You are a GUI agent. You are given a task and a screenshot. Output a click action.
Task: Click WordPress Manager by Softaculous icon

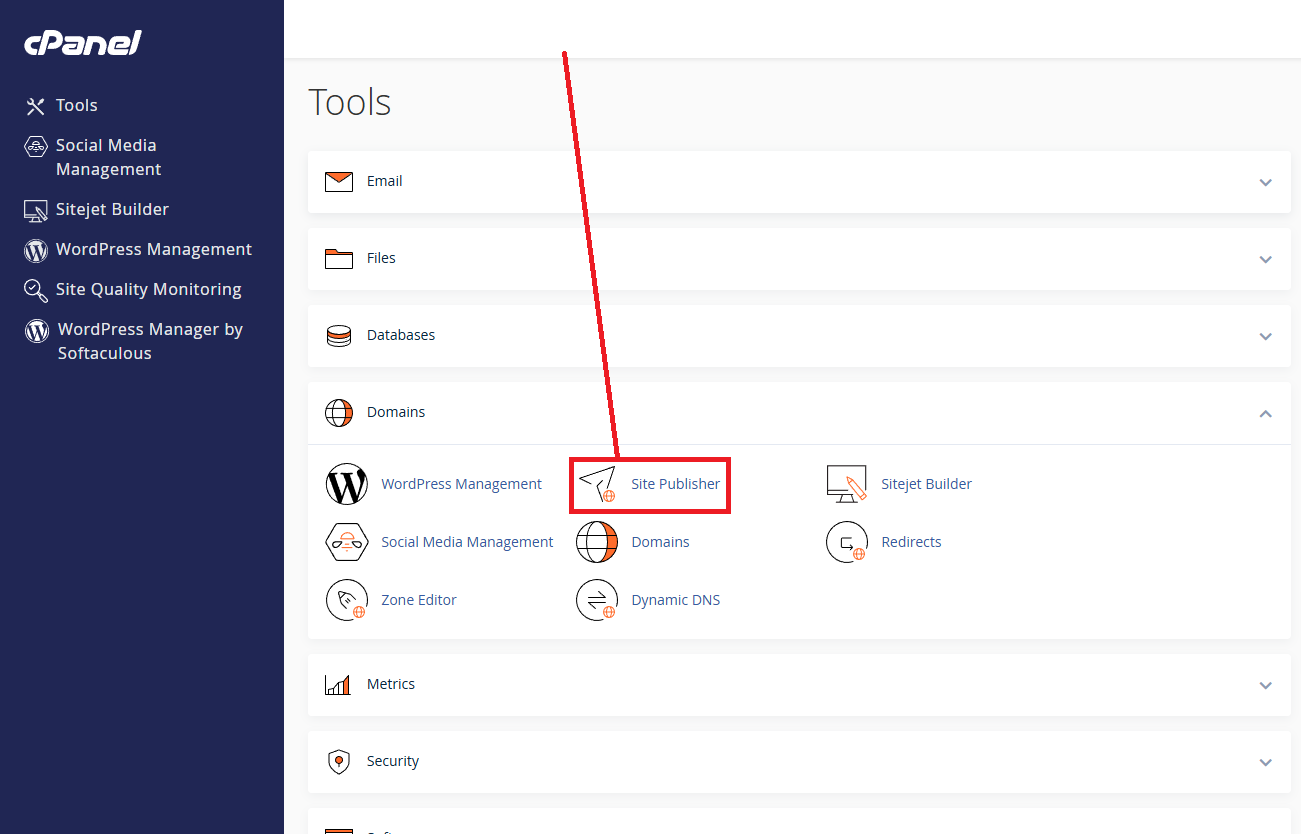tap(37, 330)
